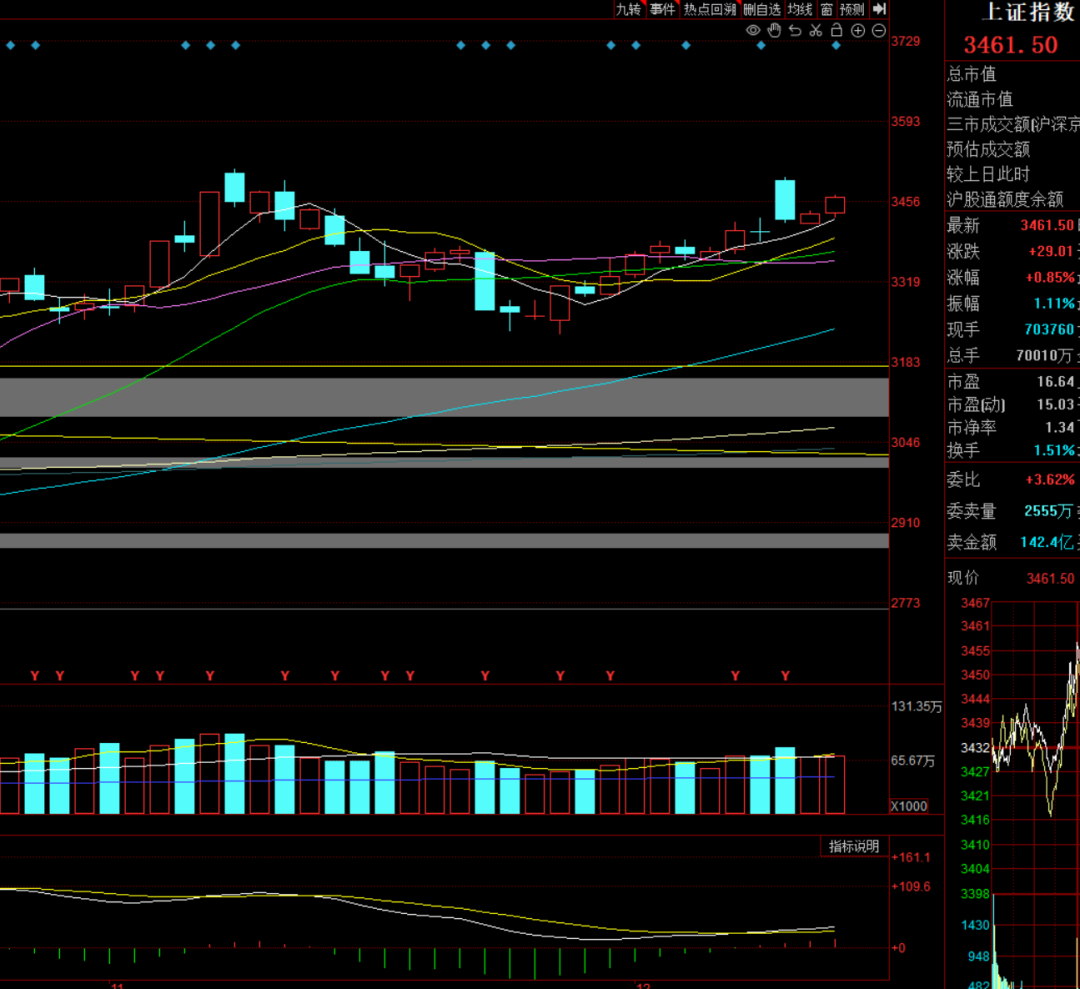Click the latest red candlestick
The image size is (1080, 989).
835,205
